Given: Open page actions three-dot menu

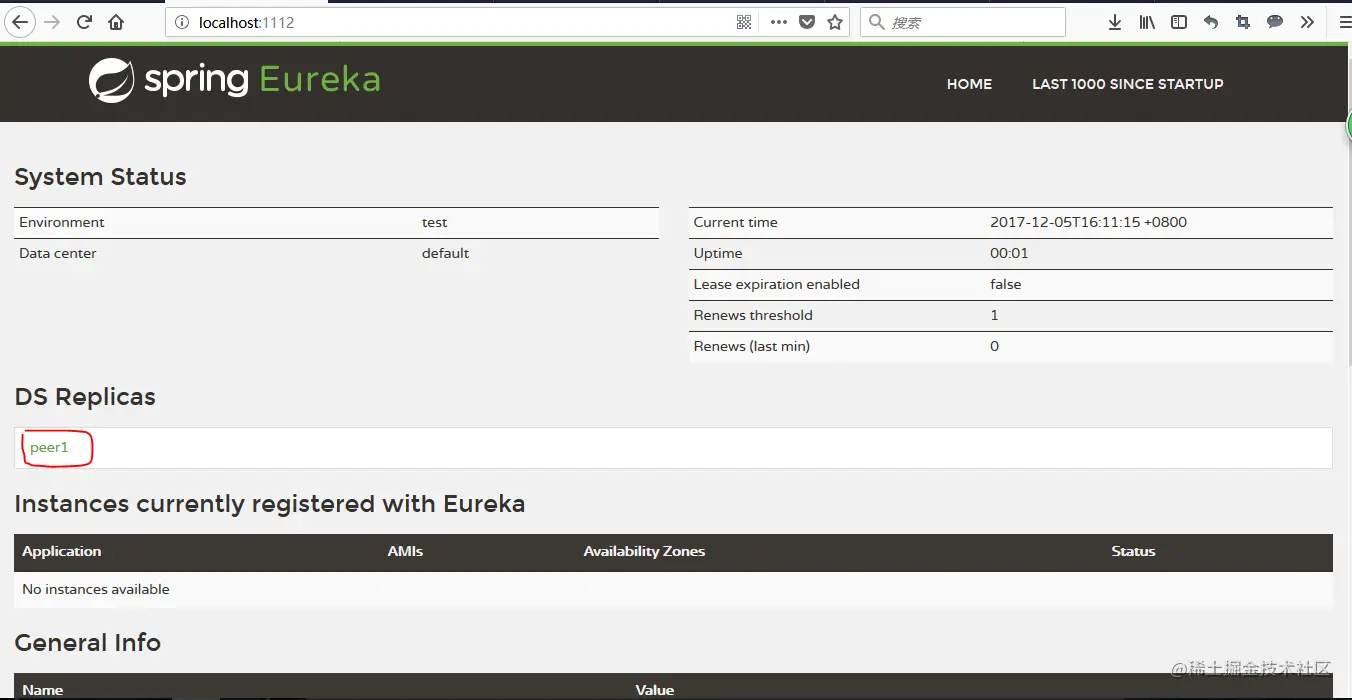Looking at the screenshot, I should click(778, 22).
